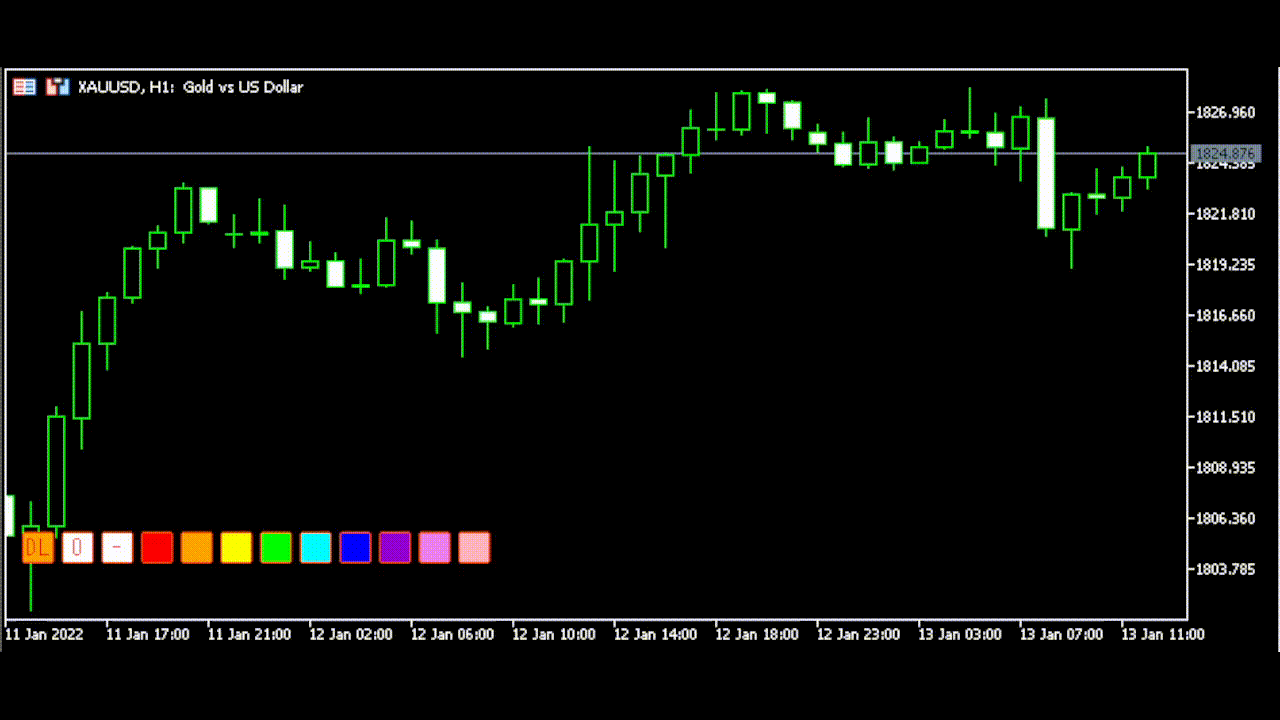Click the '11 Jan 2022' date label

click(x=45, y=634)
